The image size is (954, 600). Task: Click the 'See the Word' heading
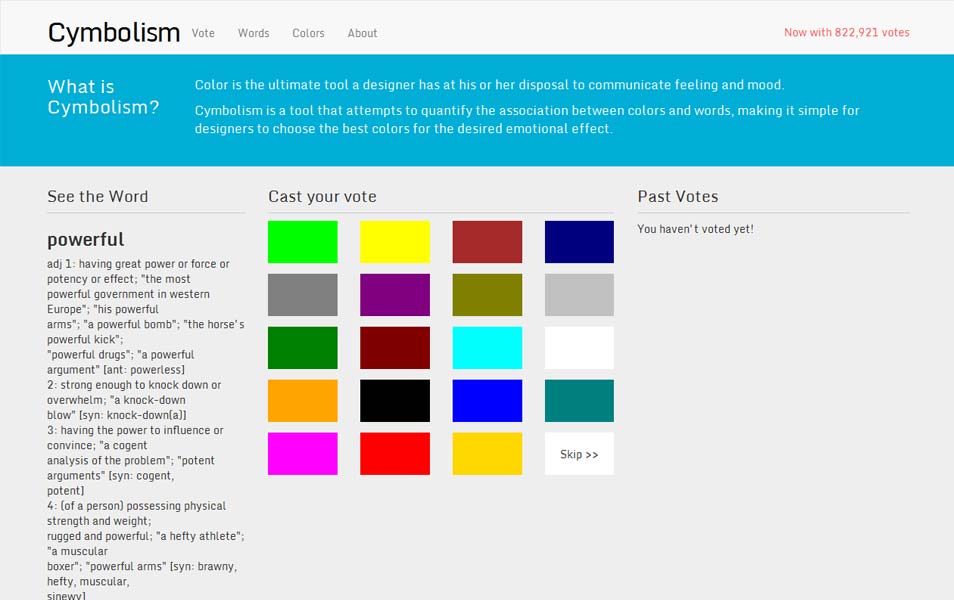(98, 197)
